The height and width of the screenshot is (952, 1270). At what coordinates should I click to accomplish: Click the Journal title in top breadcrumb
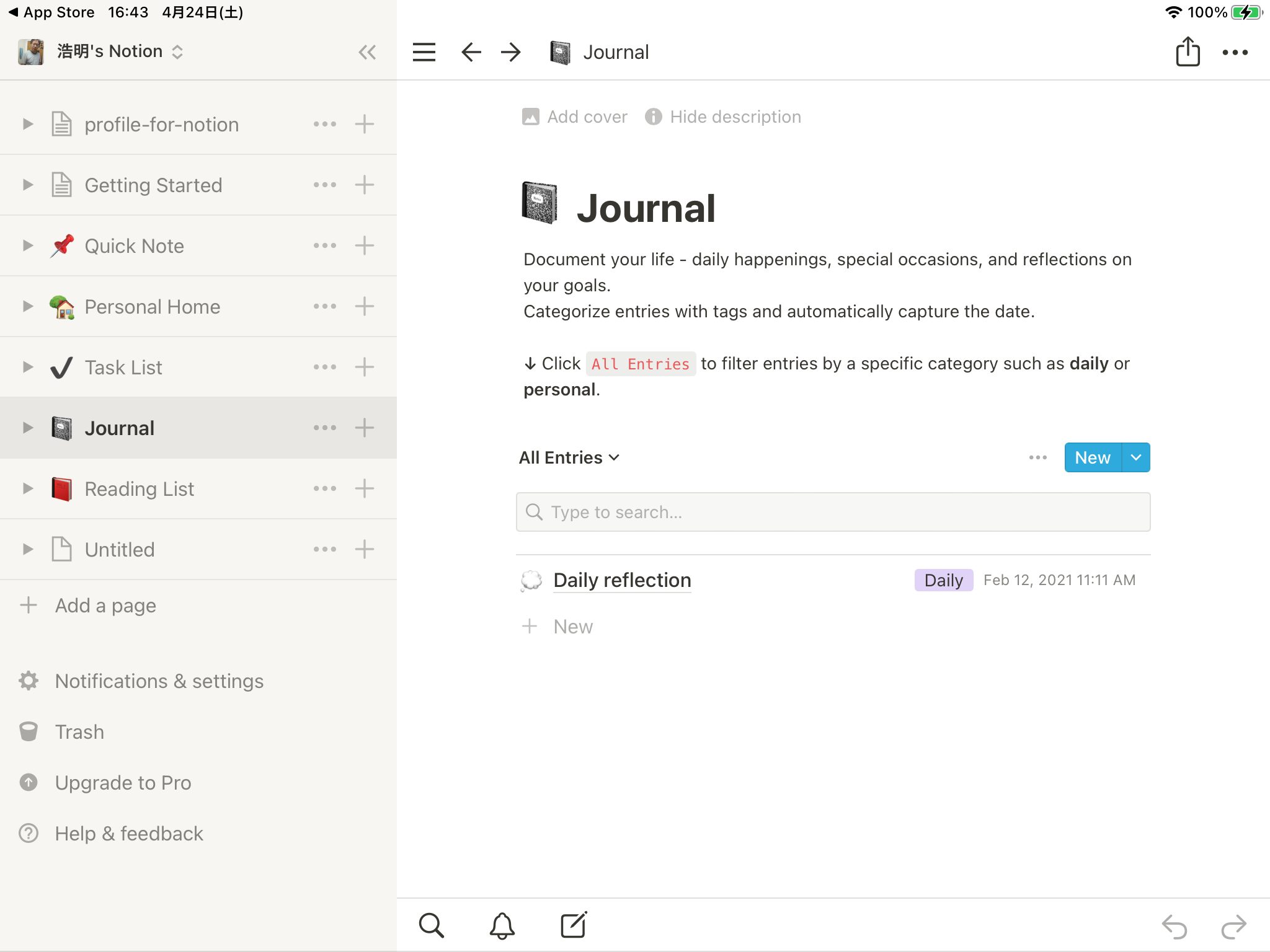click(x=616, y=52)
